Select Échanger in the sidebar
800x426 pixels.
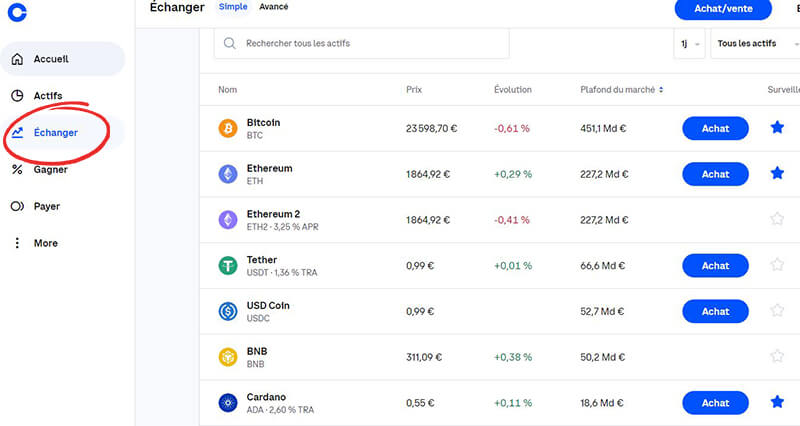coord(62,133)
